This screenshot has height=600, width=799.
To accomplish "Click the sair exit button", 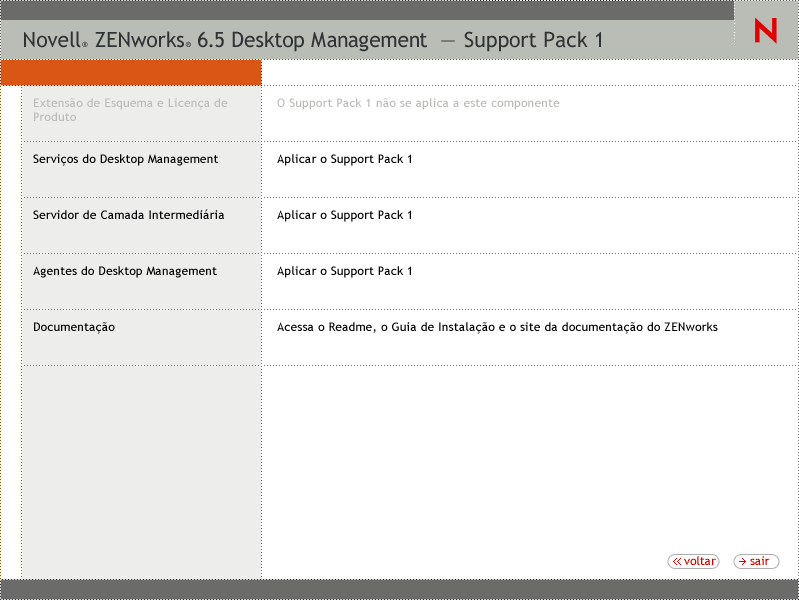I will (756, 561).
